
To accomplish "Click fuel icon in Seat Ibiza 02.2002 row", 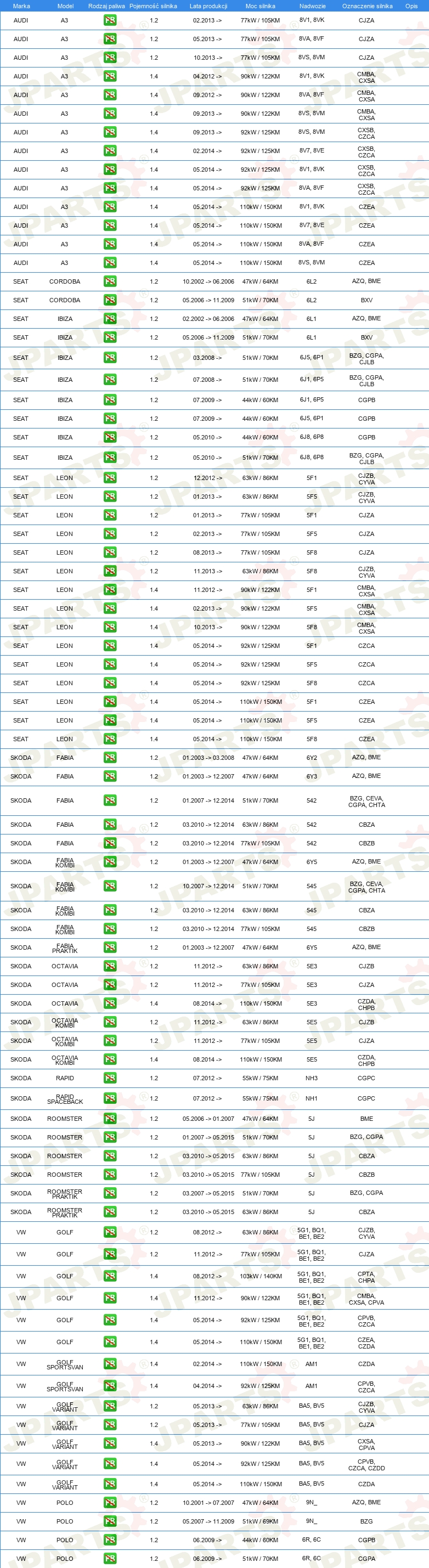I will coord(110,318).
